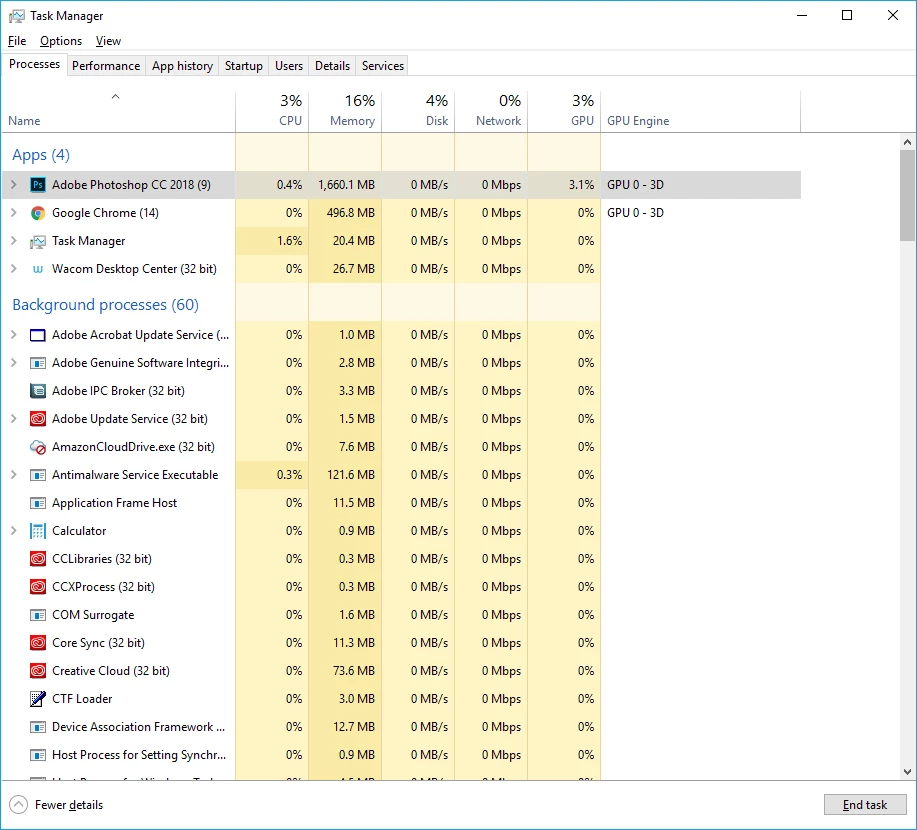The image size is (917, 830).
Task: Click the vertical scrollbar thumb
Action: pos(907,195)
